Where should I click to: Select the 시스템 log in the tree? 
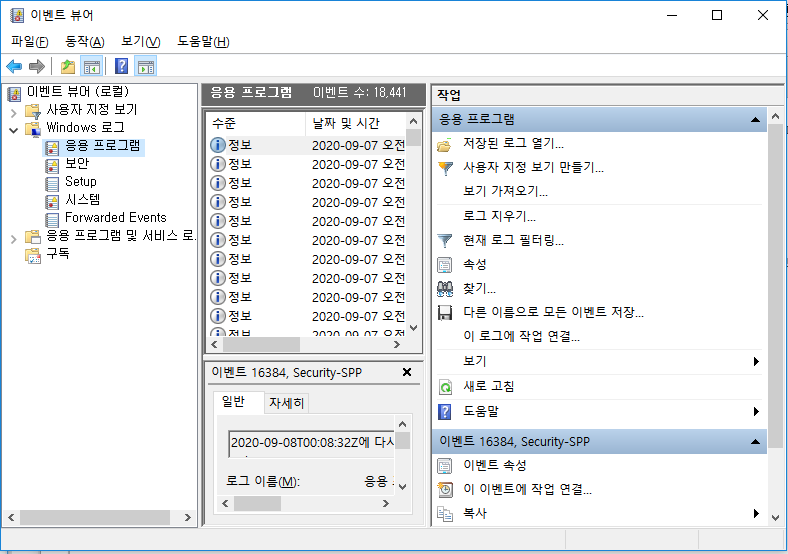point(82,200)
